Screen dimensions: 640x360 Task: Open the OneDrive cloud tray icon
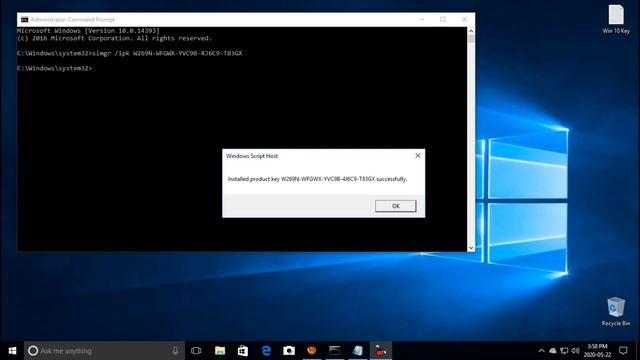pyautogui.click(x=553, y=351)
